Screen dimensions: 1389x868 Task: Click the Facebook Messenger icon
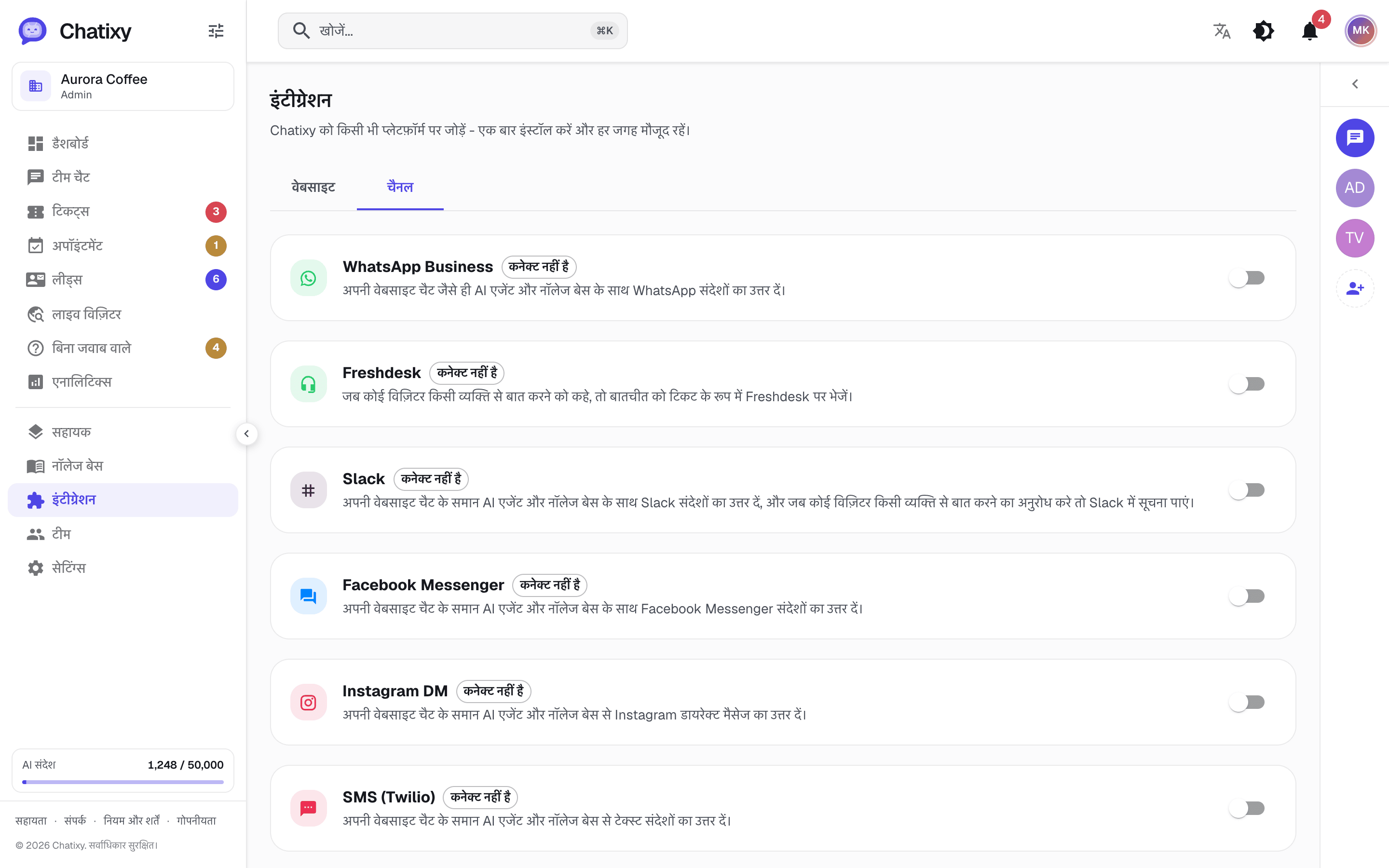point(308,596)
